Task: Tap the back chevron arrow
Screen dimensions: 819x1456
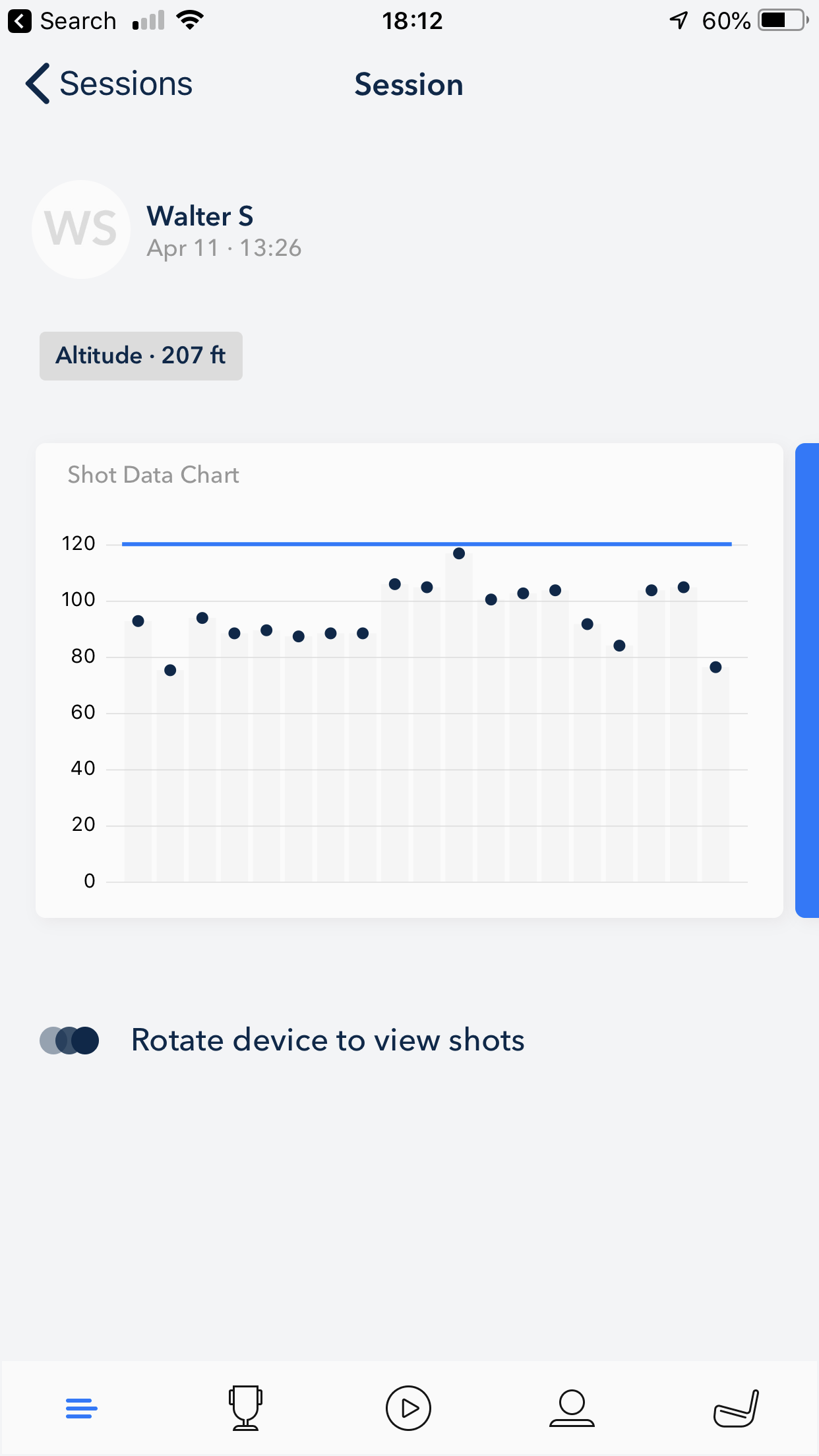Action: (38, 84)
